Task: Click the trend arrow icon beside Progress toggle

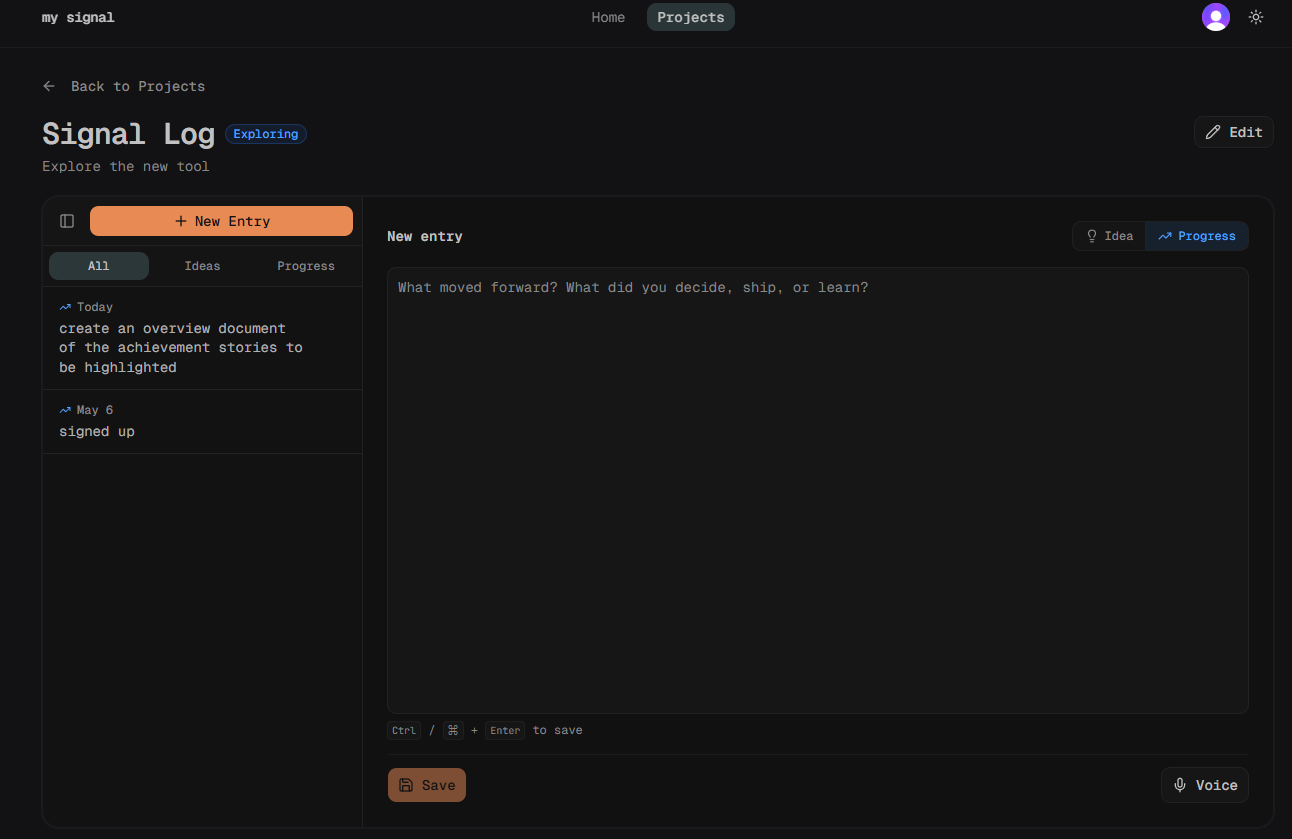Action: click(x=1165, y=236)
